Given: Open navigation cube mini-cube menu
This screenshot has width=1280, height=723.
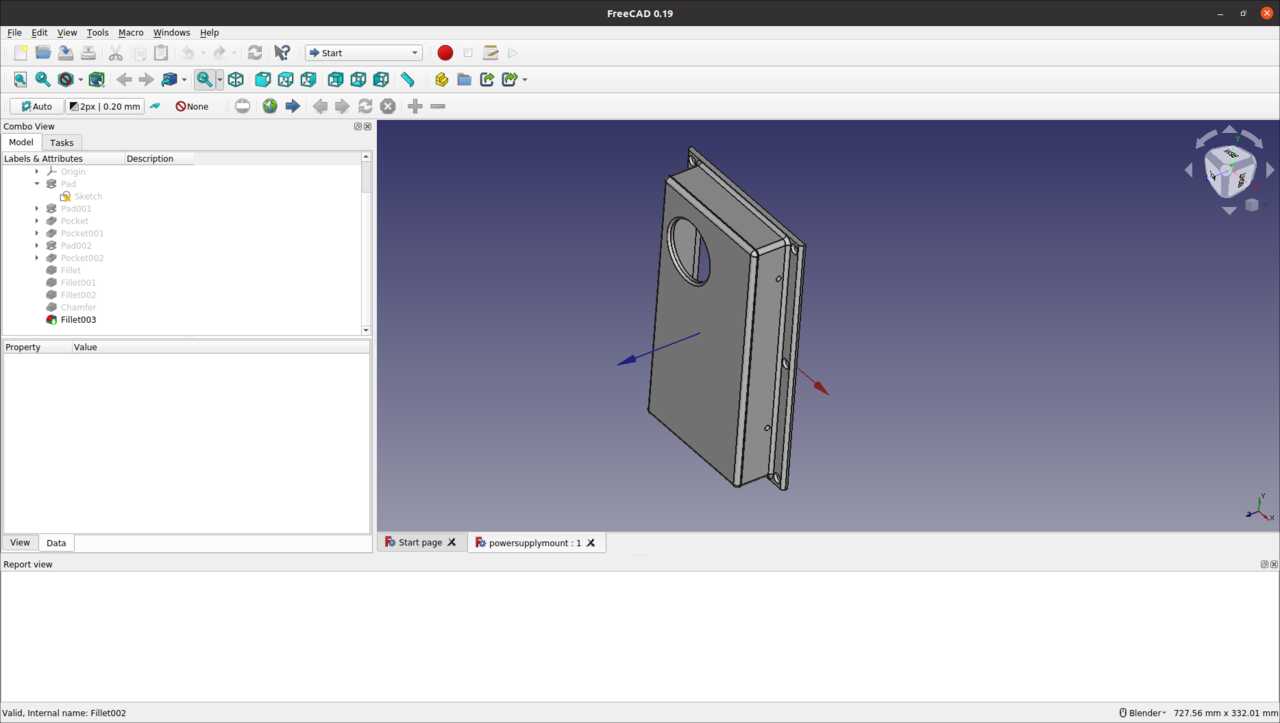Looking at the screenshot, I should tap(1251, 205).
